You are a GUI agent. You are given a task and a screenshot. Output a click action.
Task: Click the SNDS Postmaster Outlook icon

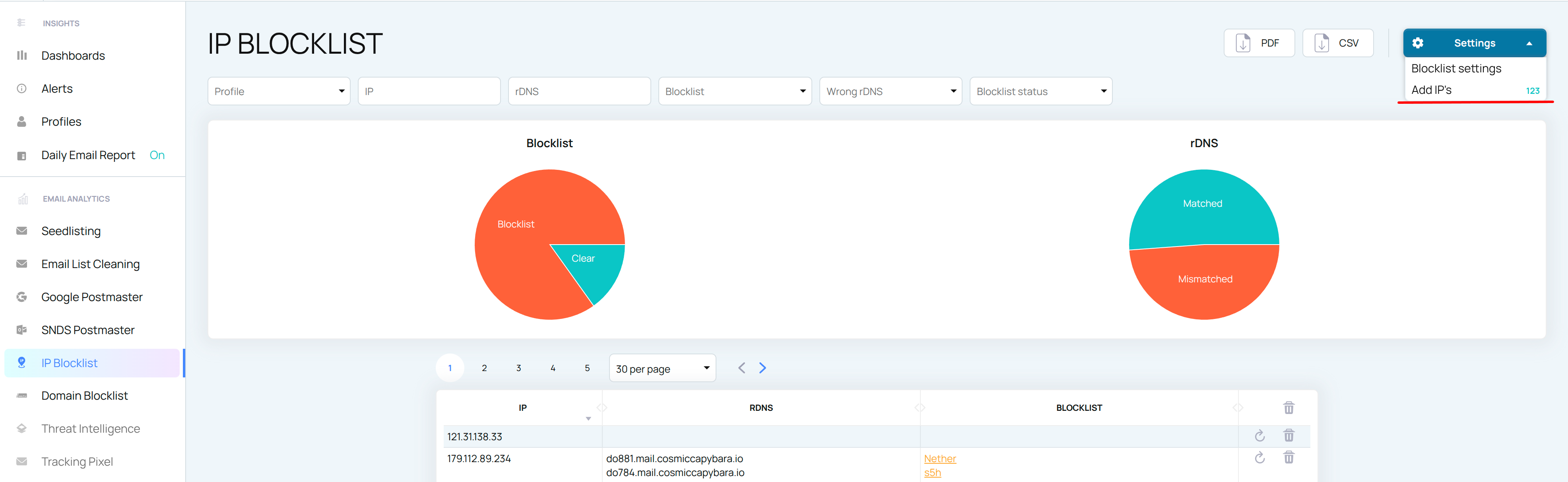(22, 330)
